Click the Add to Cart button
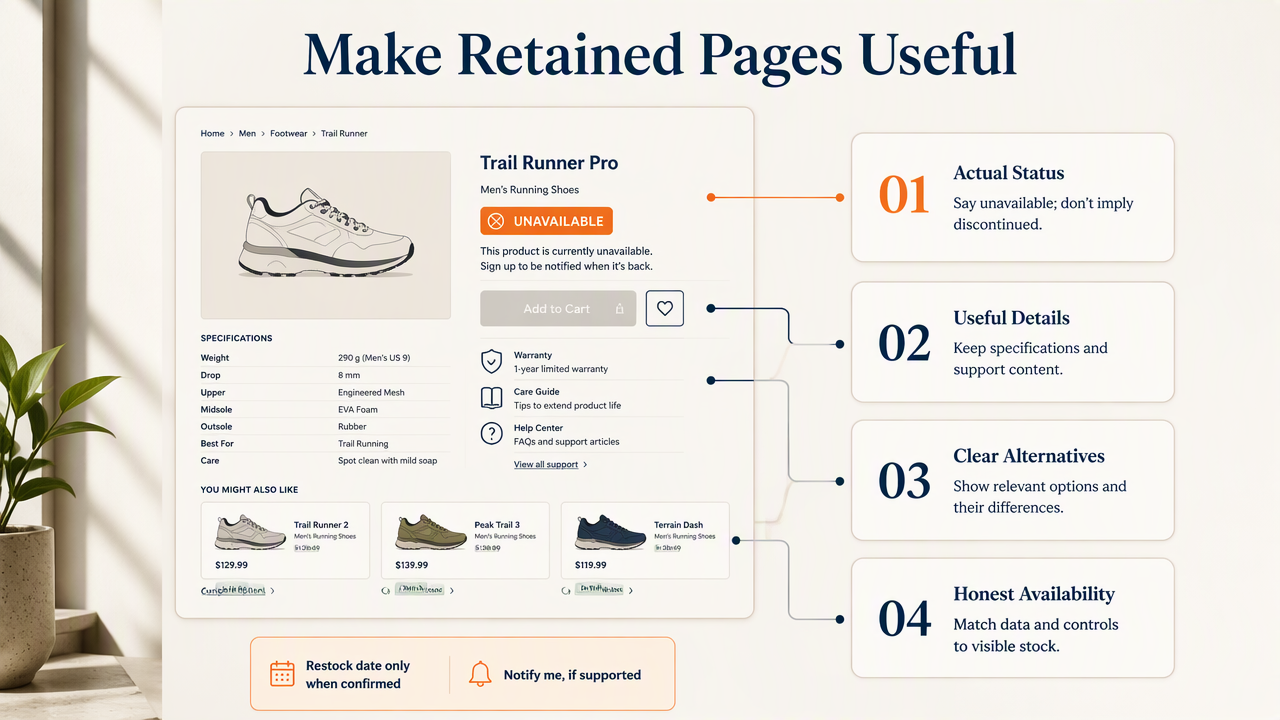Image resolution: width=1280 pixels, height=720 pixels. pyautogui.click(x=558, y=309)
